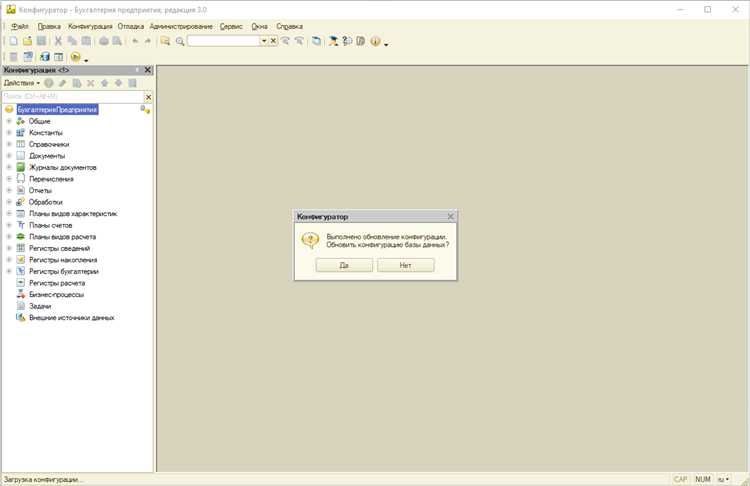Select Планы видов характеристик item
Screen dimensions: 750x486
click(73, 214)
